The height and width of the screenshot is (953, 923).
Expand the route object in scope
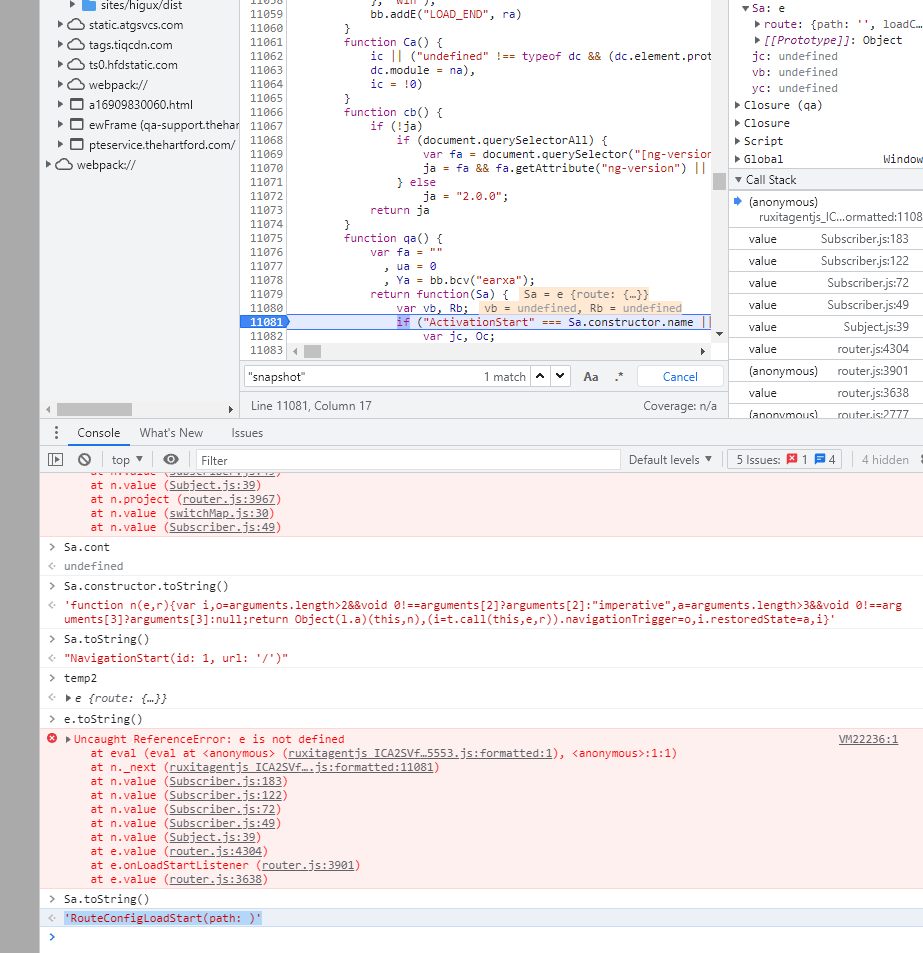757,24
